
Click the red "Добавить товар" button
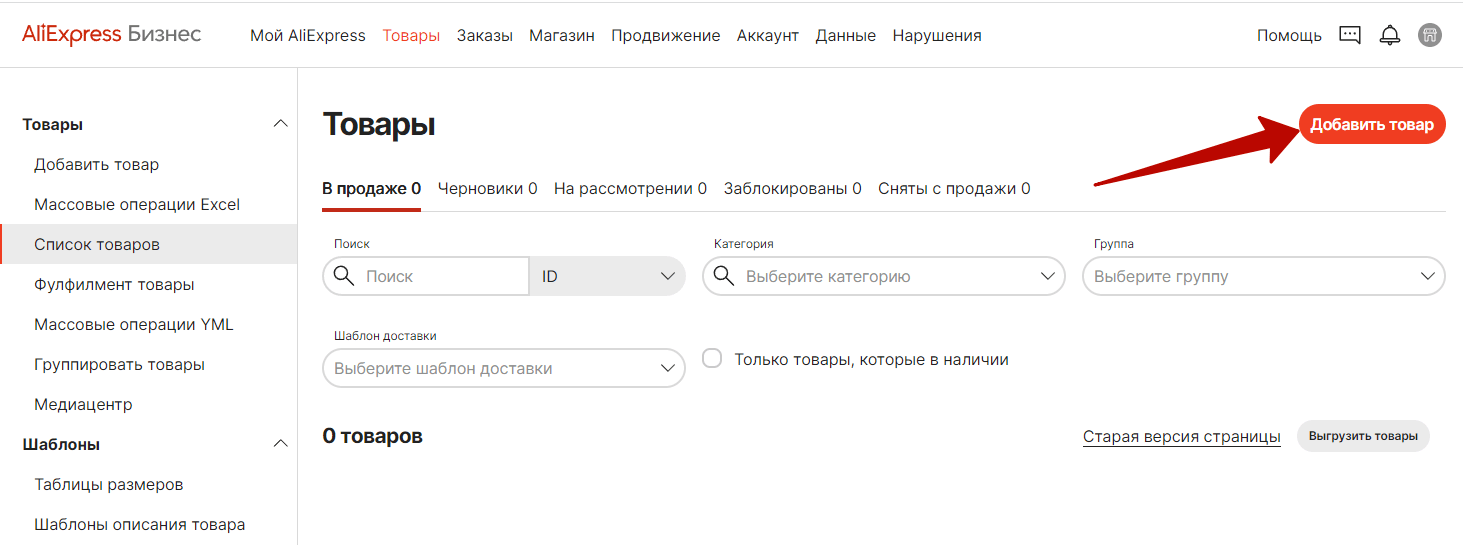(1372, 124)
